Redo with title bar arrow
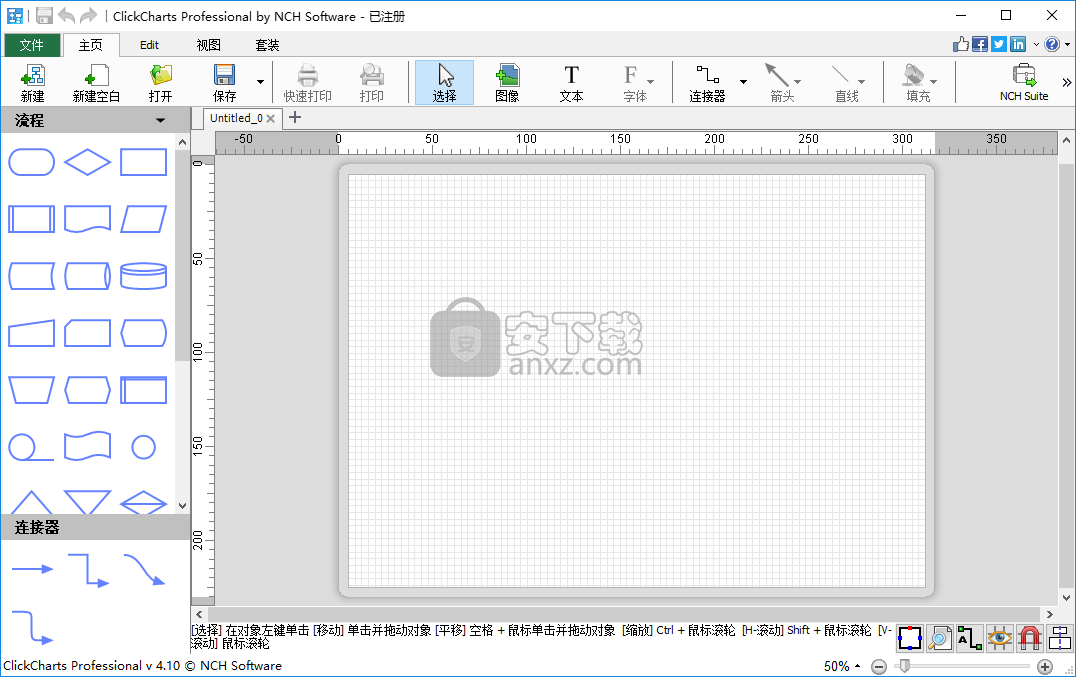1076x677 pixels. 89,16
